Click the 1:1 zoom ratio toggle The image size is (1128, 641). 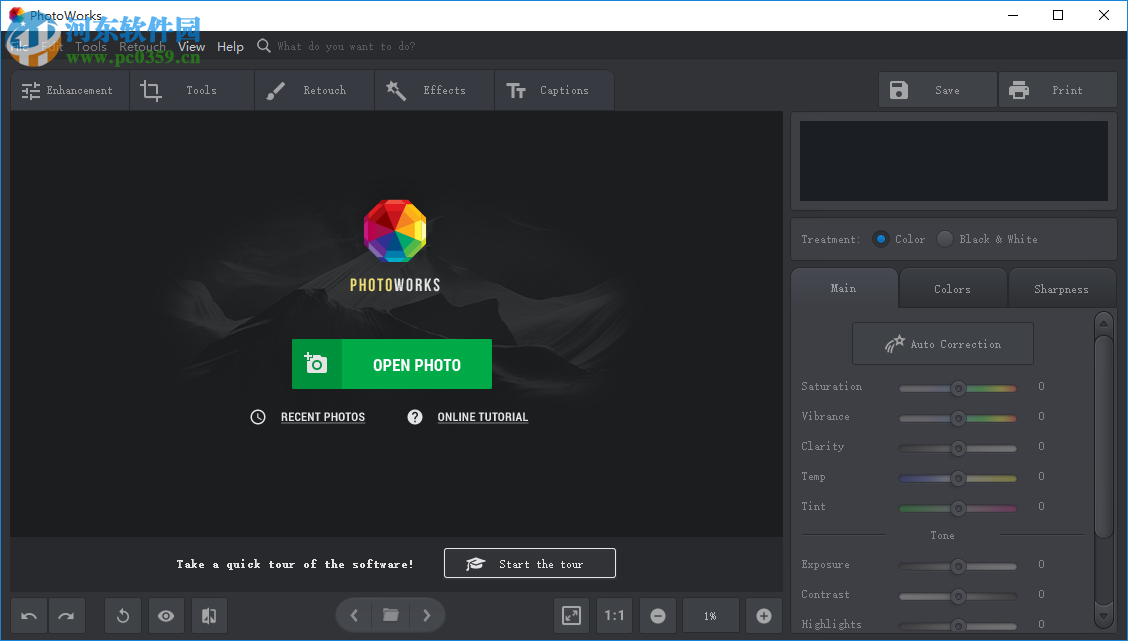[614, 615]
